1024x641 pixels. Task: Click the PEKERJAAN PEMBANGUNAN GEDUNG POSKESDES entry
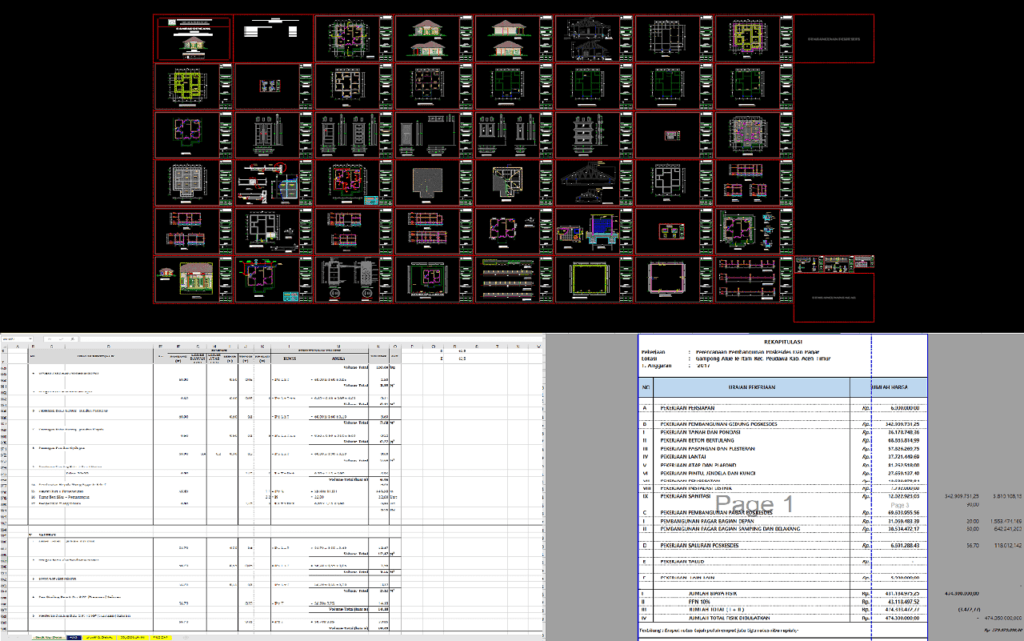[720, 422]
